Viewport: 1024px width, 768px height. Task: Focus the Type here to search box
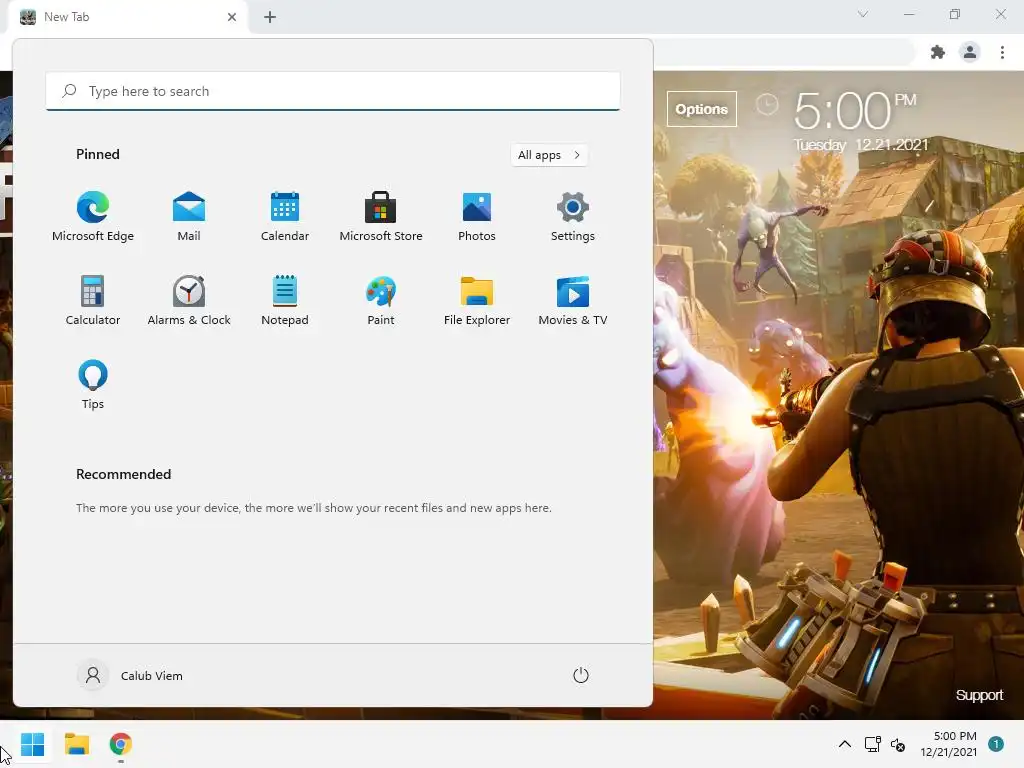pos(333,91)
